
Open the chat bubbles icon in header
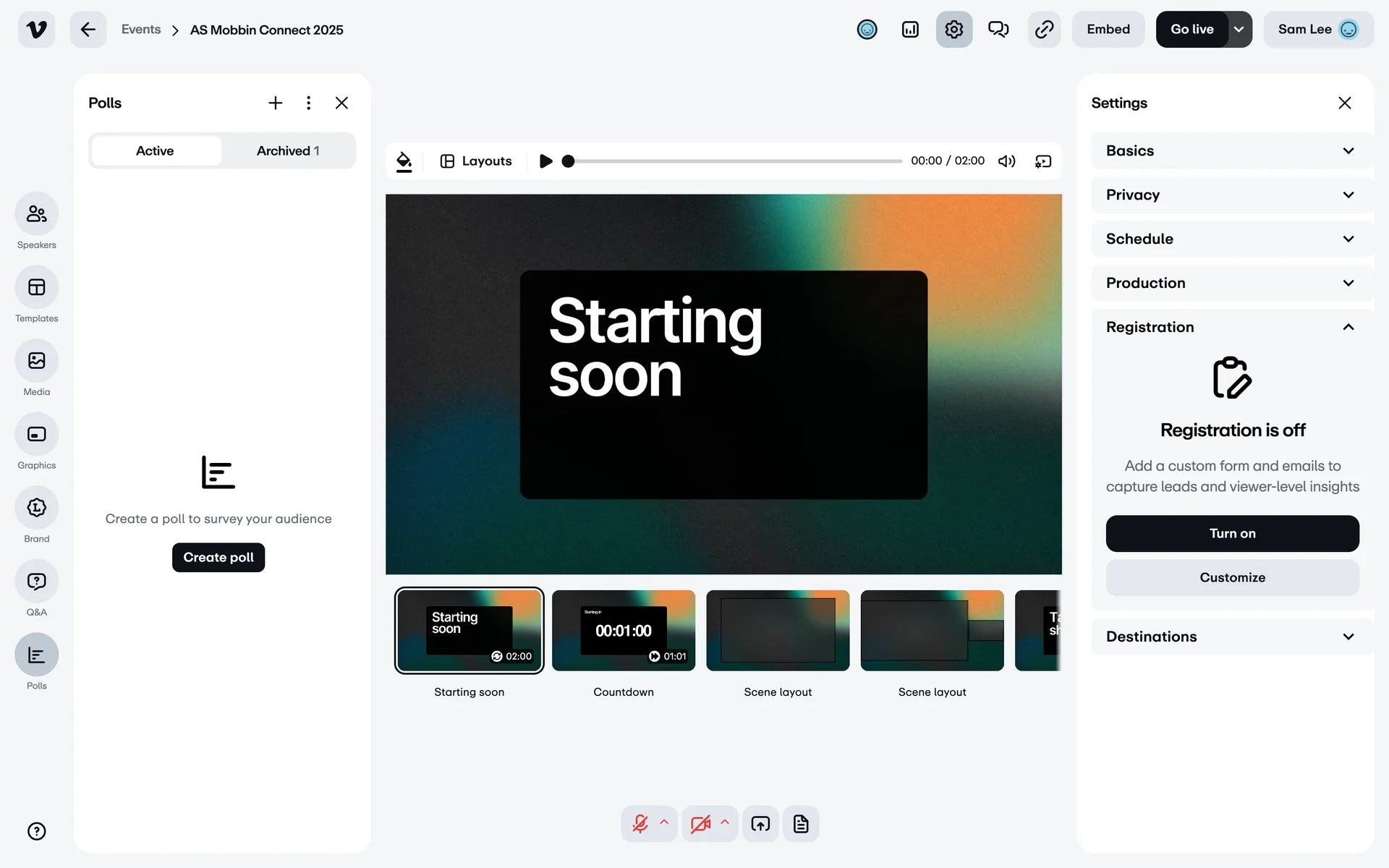click(x=998, y=30)
